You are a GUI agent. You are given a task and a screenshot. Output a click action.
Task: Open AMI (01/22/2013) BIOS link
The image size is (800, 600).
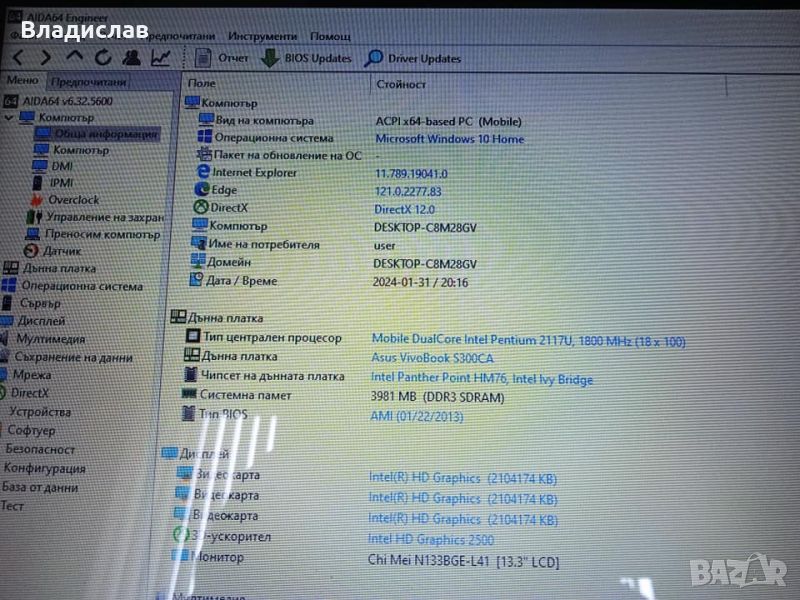click(416, 416)
